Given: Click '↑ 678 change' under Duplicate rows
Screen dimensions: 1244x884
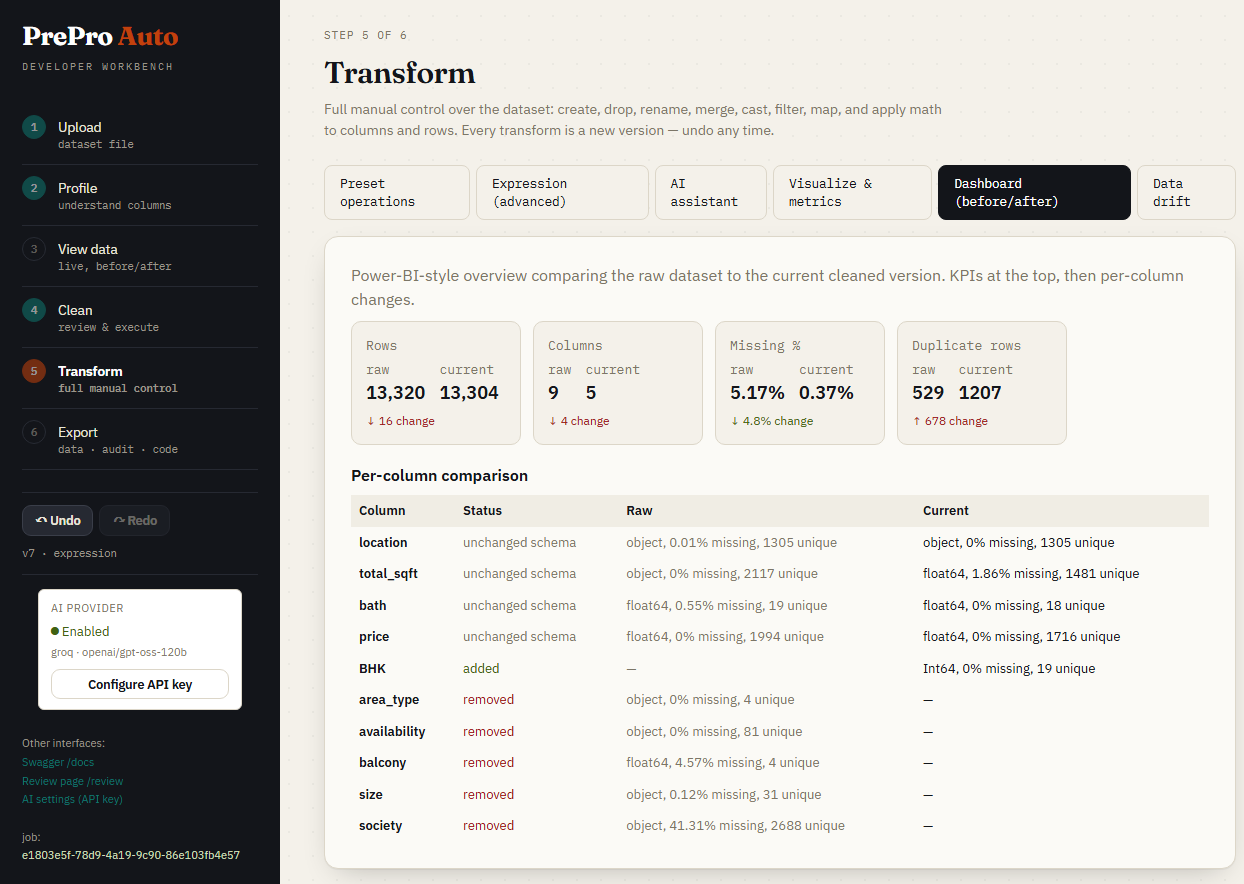Looking at the screenshot, I should point(950,421).
